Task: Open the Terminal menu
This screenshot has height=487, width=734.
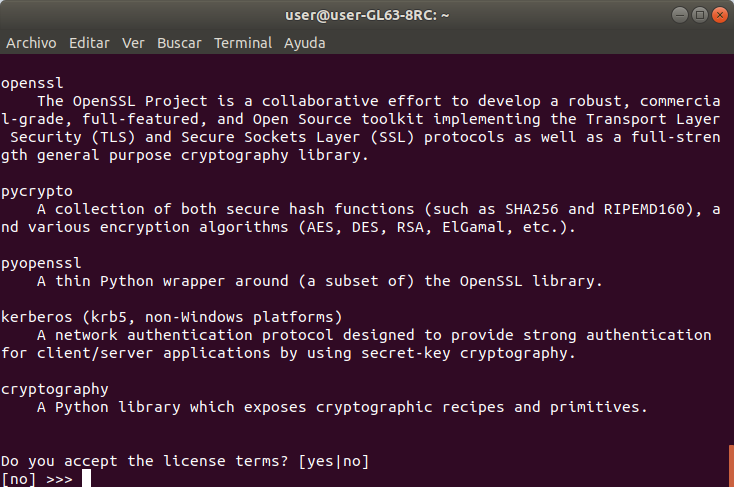Action: click(x=242, y=43)
